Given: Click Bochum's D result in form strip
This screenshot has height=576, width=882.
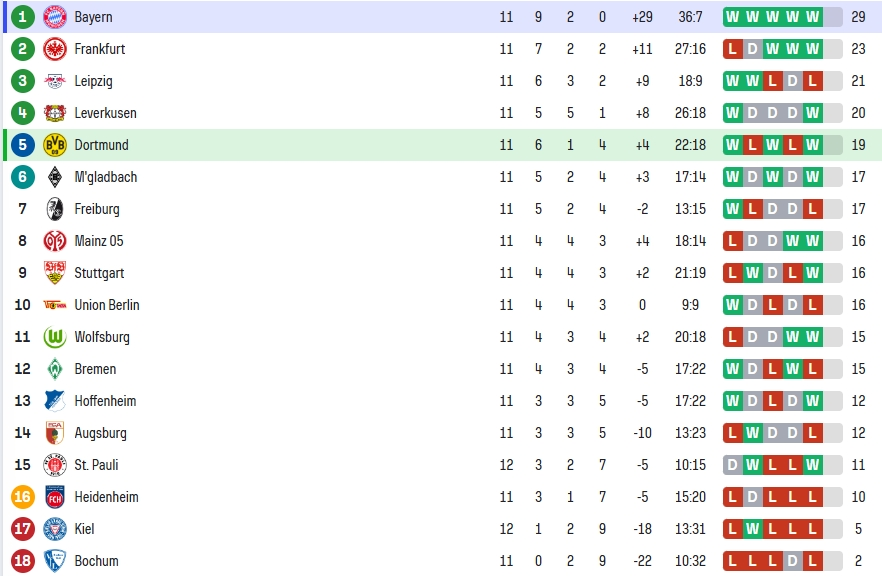Looking at the screenshot, I should tap(793, 561).
